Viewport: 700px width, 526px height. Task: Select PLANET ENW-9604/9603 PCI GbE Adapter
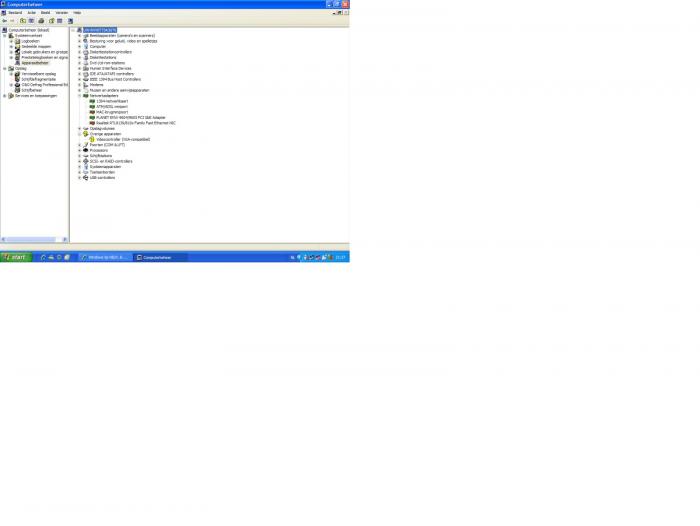[131, 117]
